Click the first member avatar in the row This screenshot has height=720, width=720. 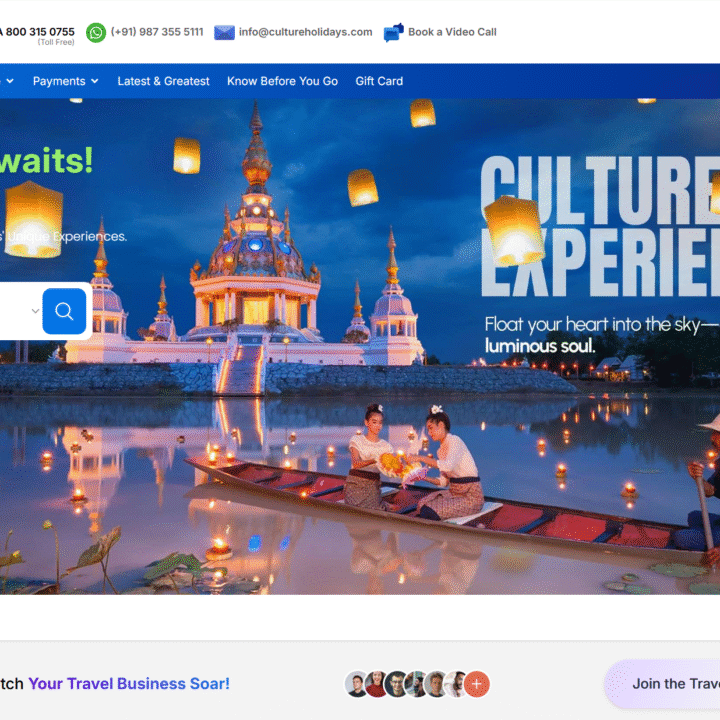click(x=357, y=684)
